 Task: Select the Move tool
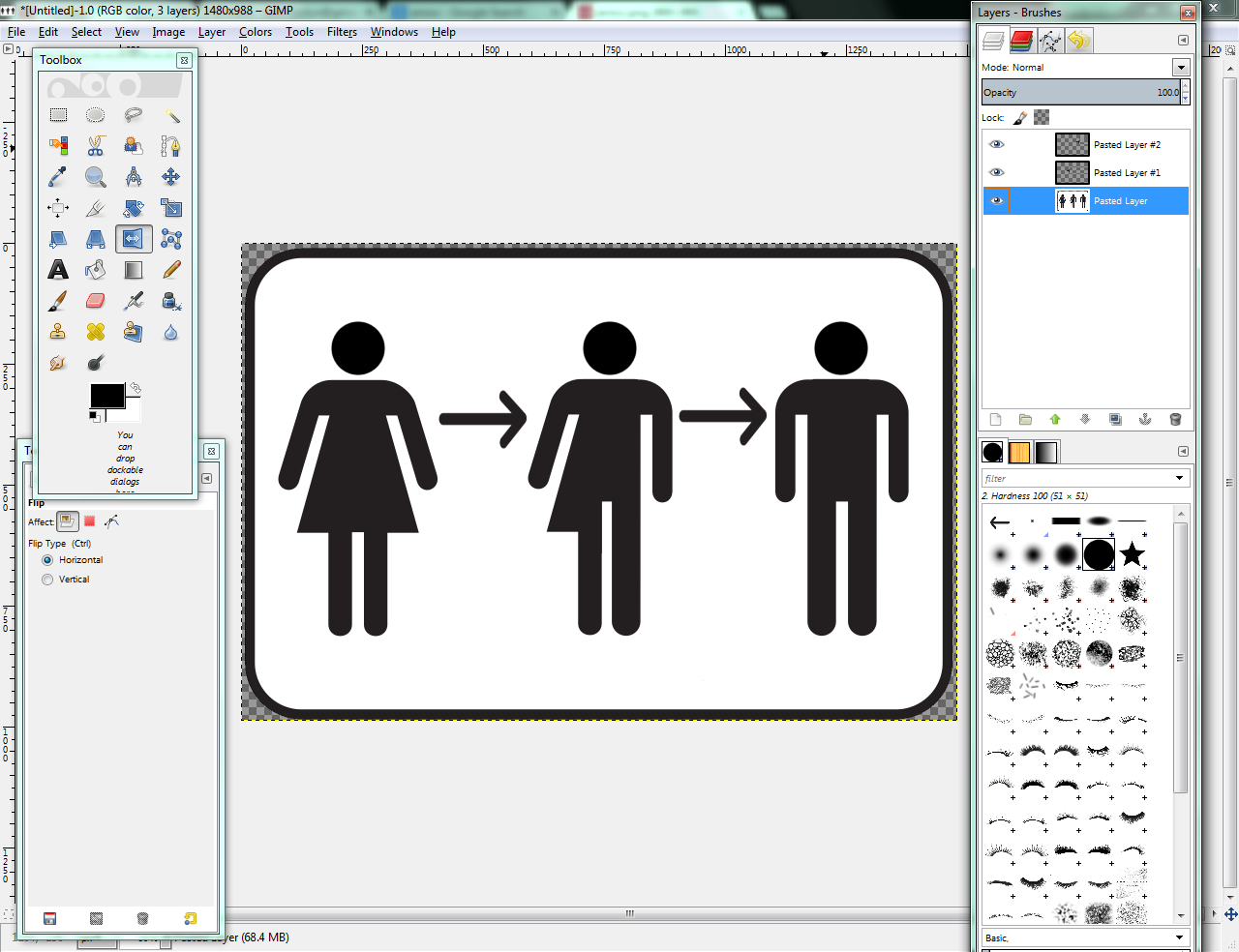point(171,177)
